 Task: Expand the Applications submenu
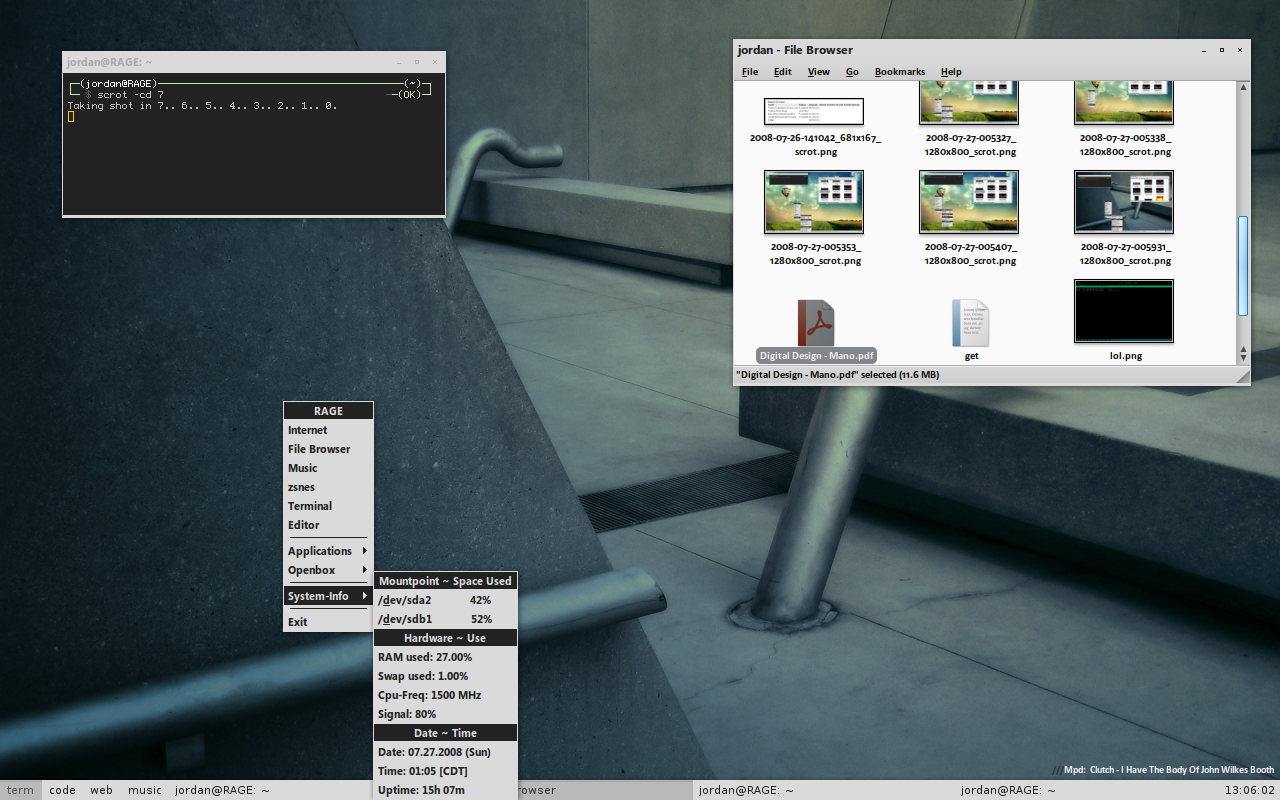[328, 551]
